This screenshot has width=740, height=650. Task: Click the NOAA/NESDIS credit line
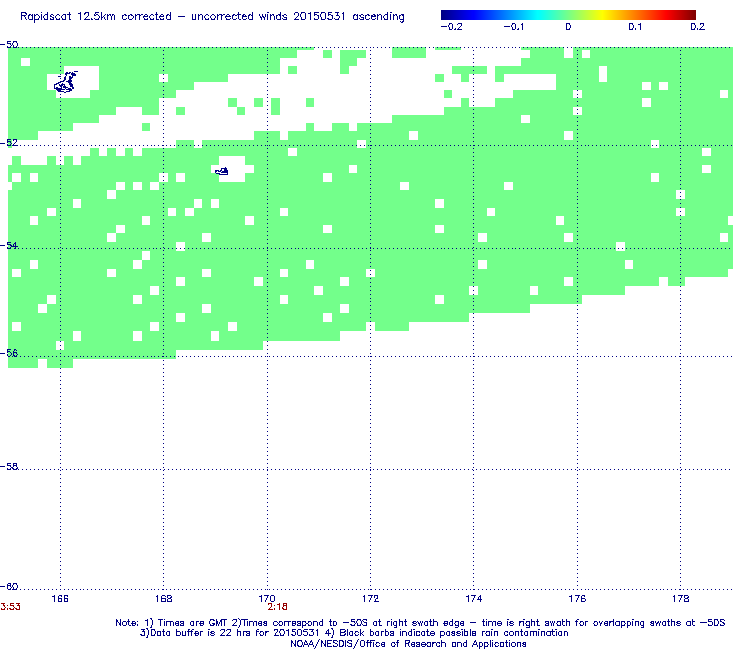(408, 644)
